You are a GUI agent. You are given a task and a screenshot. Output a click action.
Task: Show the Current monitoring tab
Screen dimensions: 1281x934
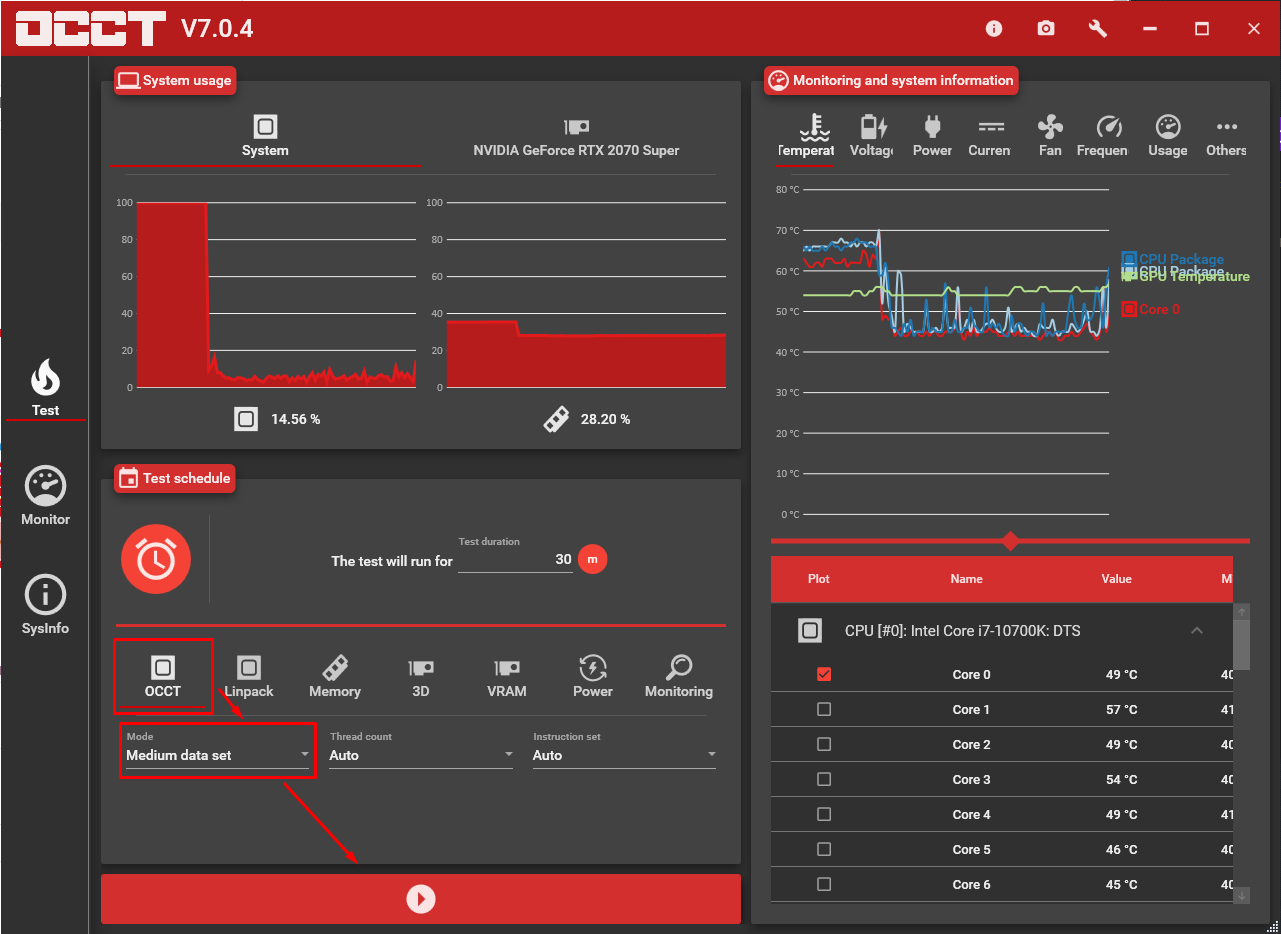(991, 136)
